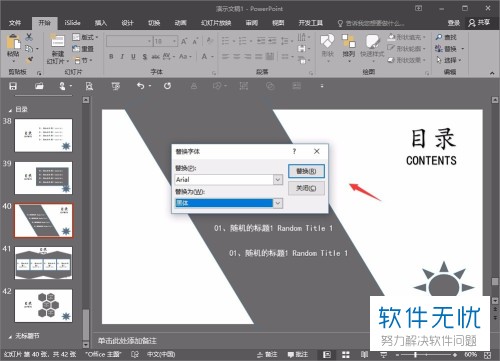Open the Section (节) dropdown
This screenshot has width=500, height=361.
pyautogui.click(x=83, y=60)
